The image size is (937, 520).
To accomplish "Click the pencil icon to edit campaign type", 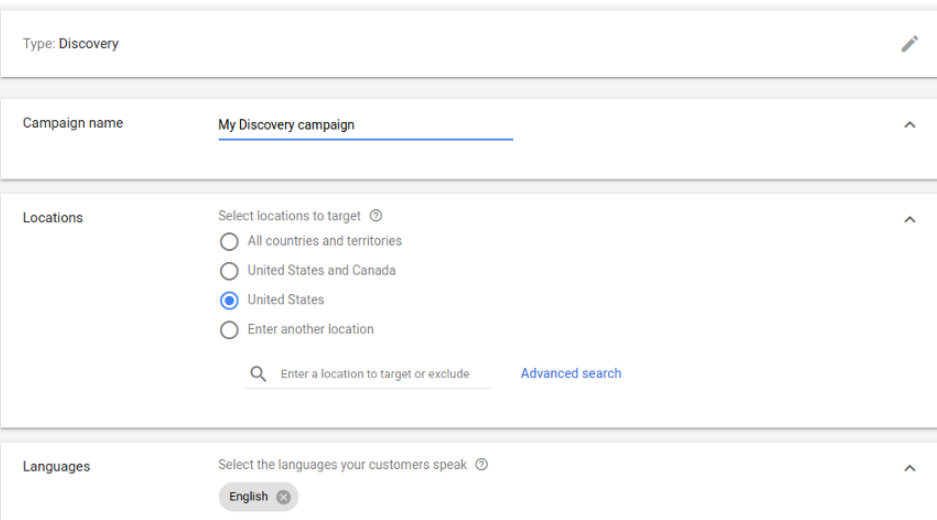I will [x=909, y=44].
